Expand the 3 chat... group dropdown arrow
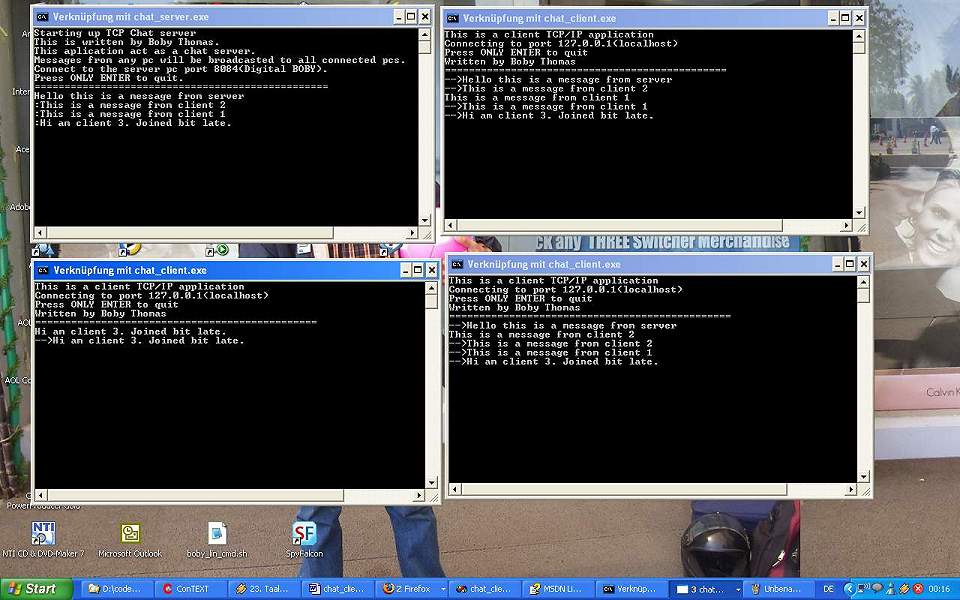 point(738,589)
